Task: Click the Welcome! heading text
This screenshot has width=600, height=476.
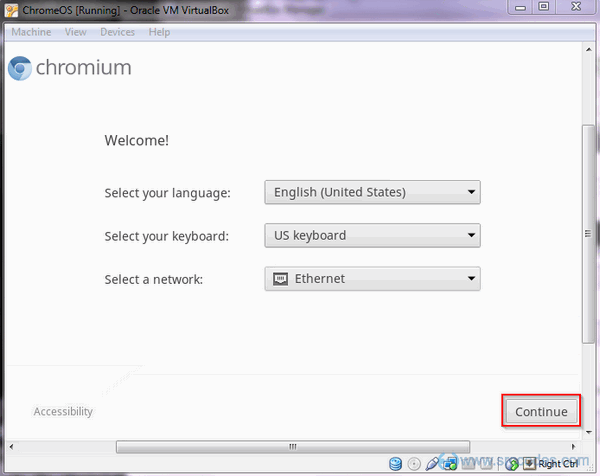Action: pos(137,140)
